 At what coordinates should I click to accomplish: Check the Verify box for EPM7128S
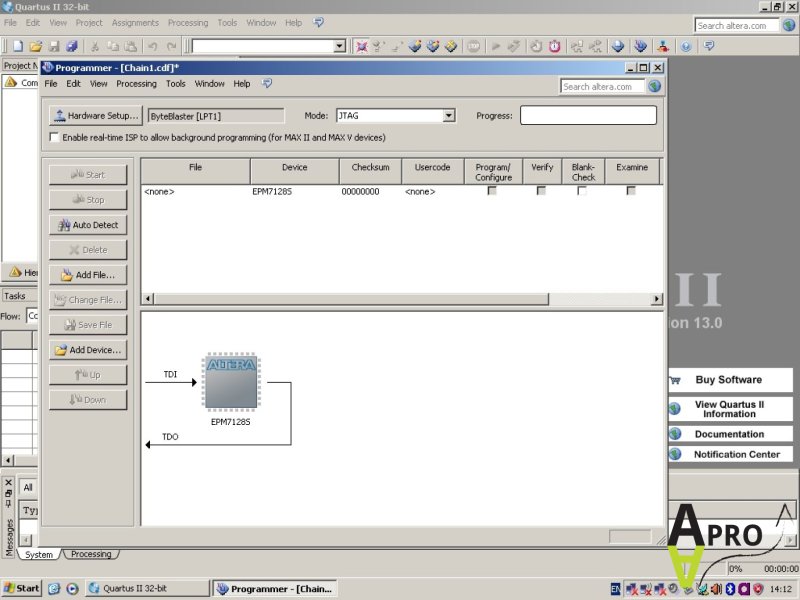pyautogui.click(x=541, y=191)
